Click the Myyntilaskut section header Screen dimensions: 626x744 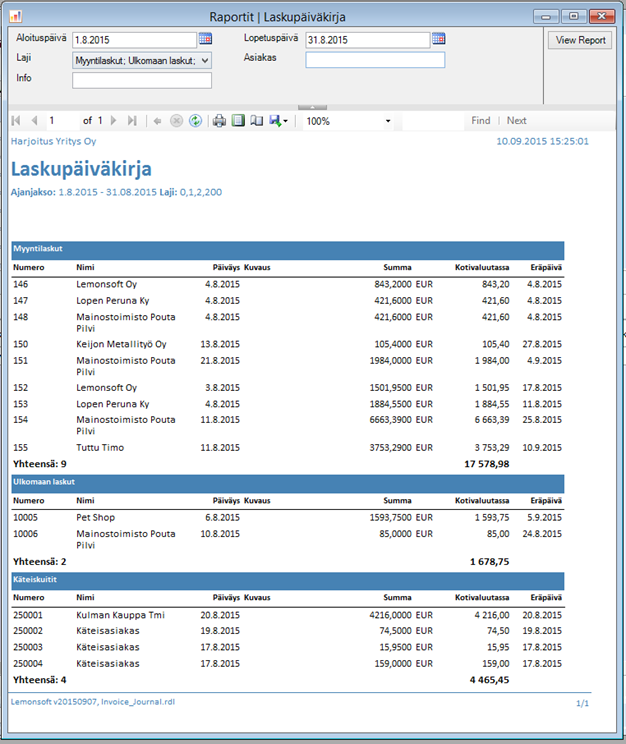(288, 250)
